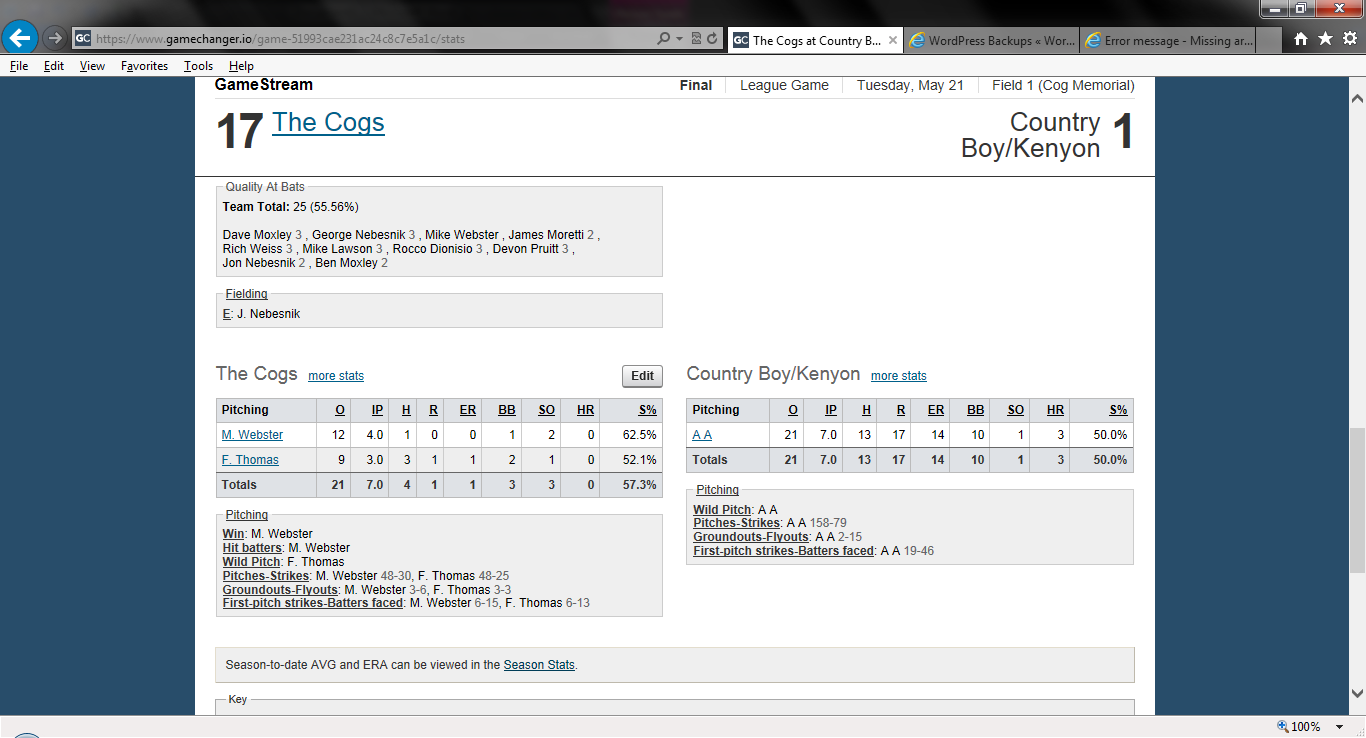Screen dimensions: 1366x738
Task: Click the refresh page icon
Action: point(712,39)
